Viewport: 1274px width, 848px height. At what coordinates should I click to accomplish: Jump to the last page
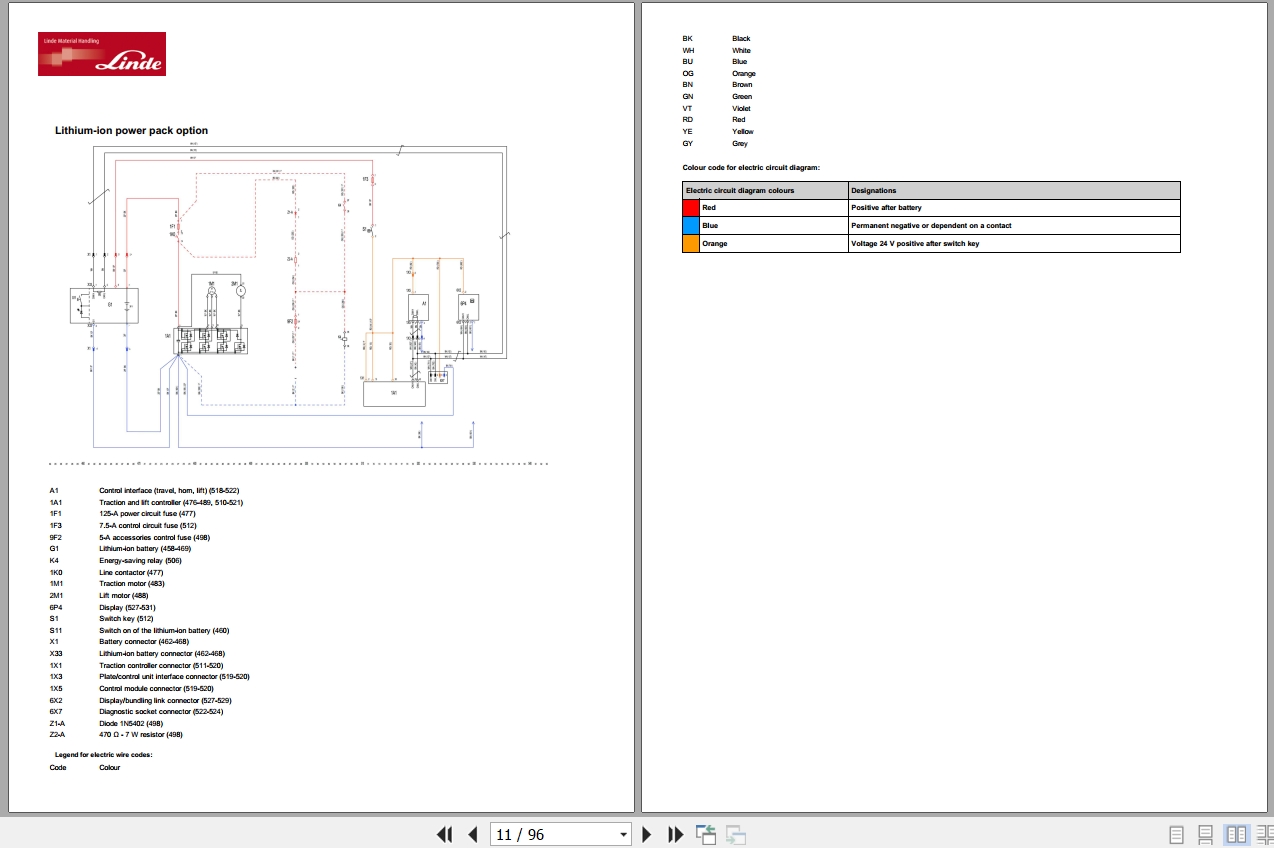(x=675, y=834)
